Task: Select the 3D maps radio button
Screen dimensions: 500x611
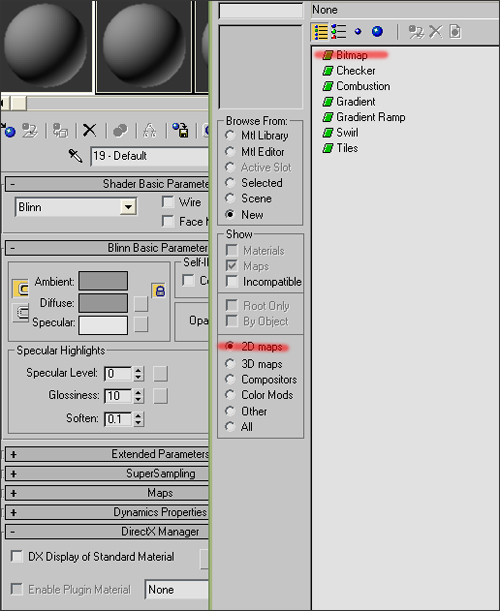Action: click(x=230, y=364)
